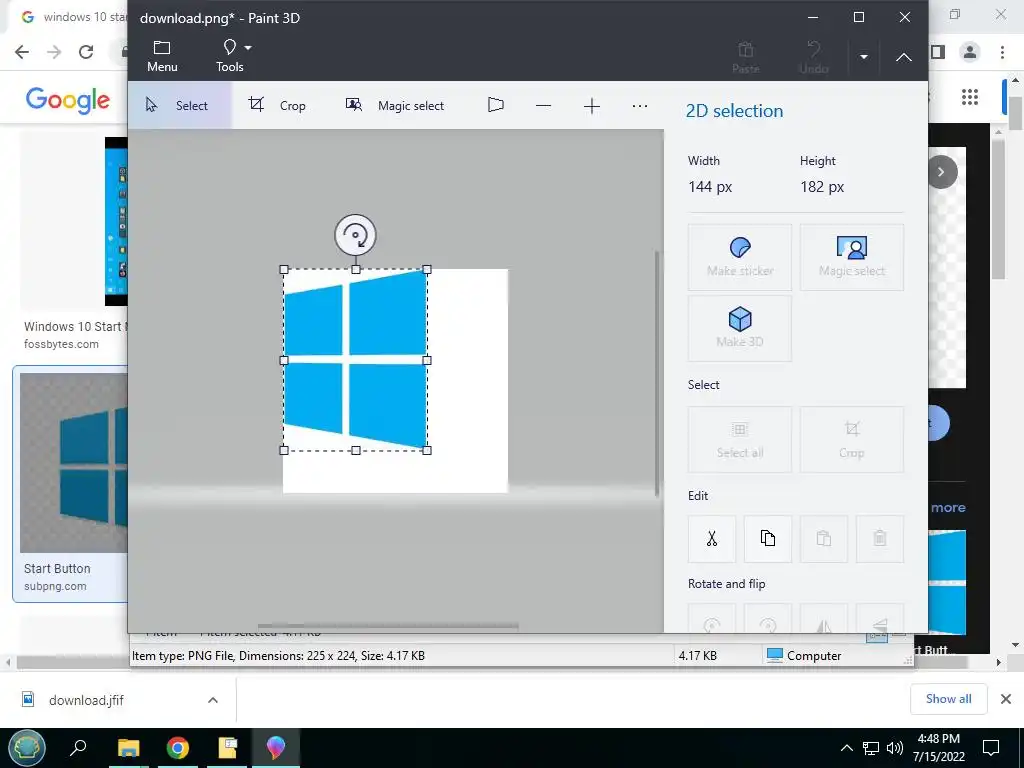The width and height of the screenshot is (1024, 768).
Task: Click the bottom-right selection resize handle
Action: point(427,450)
